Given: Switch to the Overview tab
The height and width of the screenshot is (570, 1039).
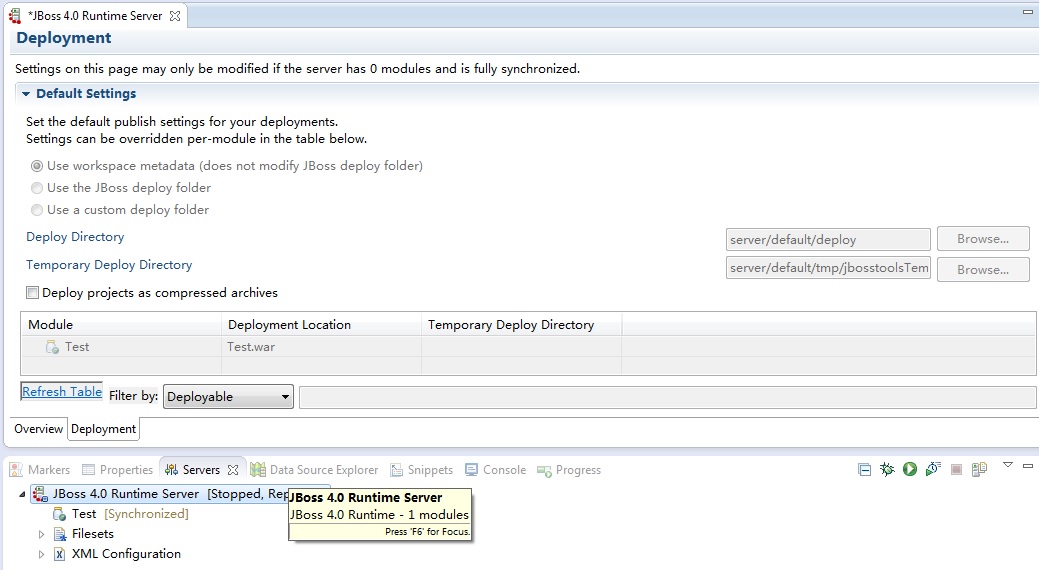Looking at the screenshot, I should (x=38, y=429).
